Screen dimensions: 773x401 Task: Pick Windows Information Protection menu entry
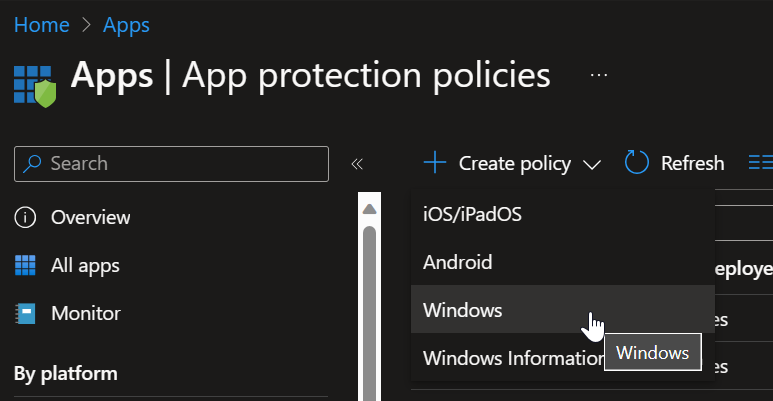point(510,357)
